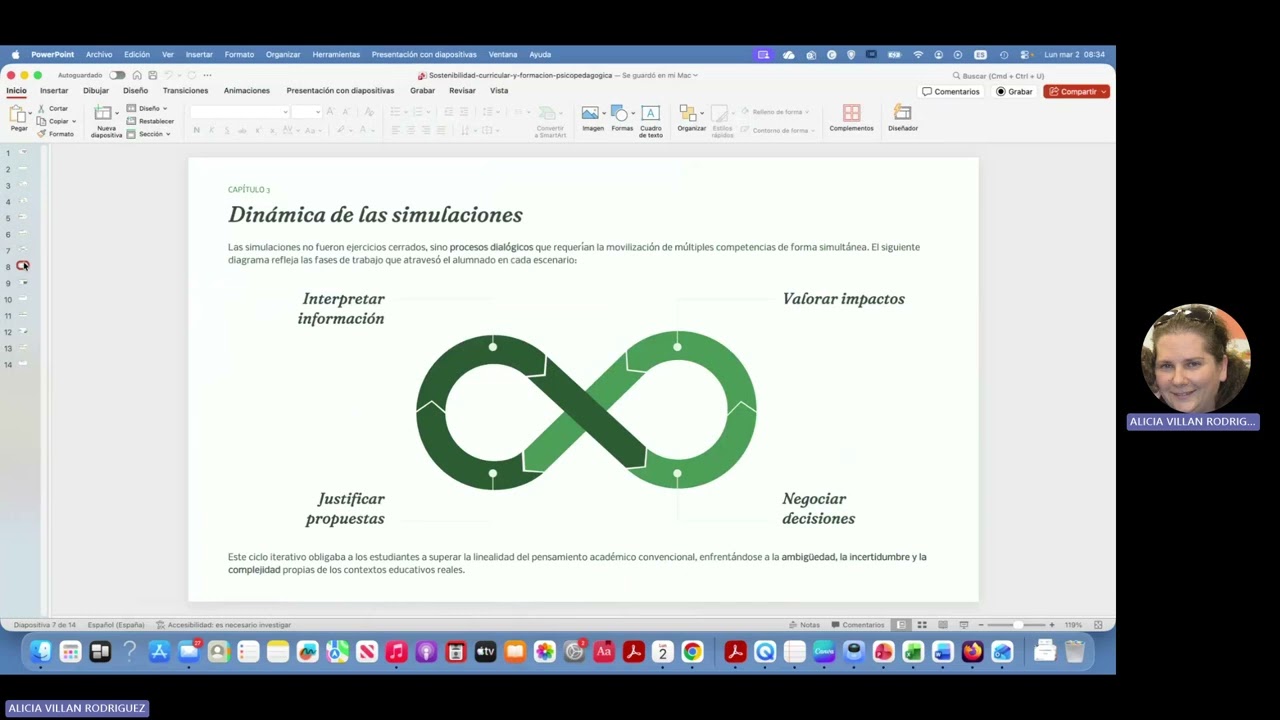The width and height of the screenshot is (1280, 720).
Task: Toggle Notas pane in status bar
Action: click(x=804, y=625)
